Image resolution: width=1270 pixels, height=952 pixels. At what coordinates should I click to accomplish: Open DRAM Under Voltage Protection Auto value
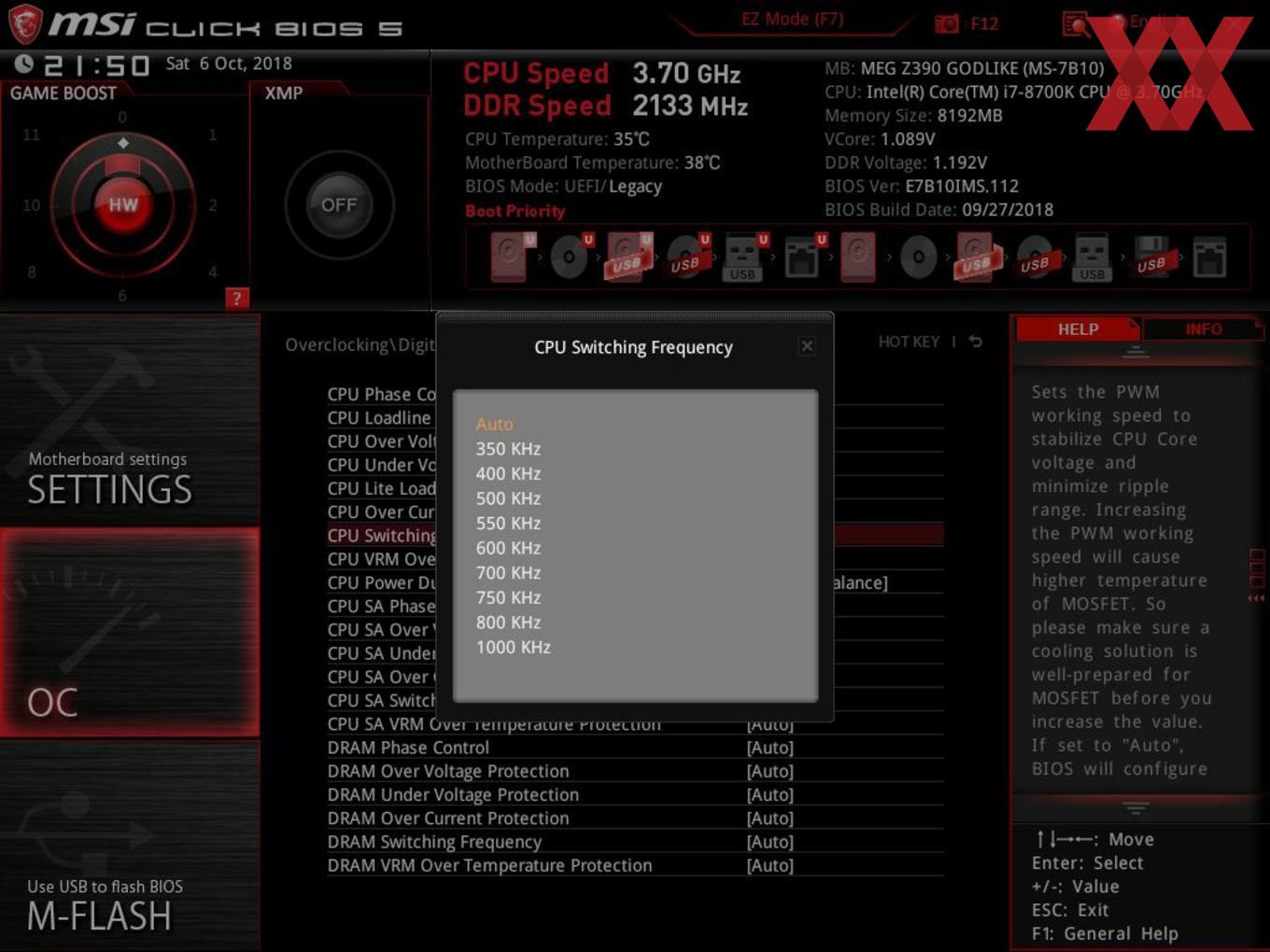click(x=769, y=794)
